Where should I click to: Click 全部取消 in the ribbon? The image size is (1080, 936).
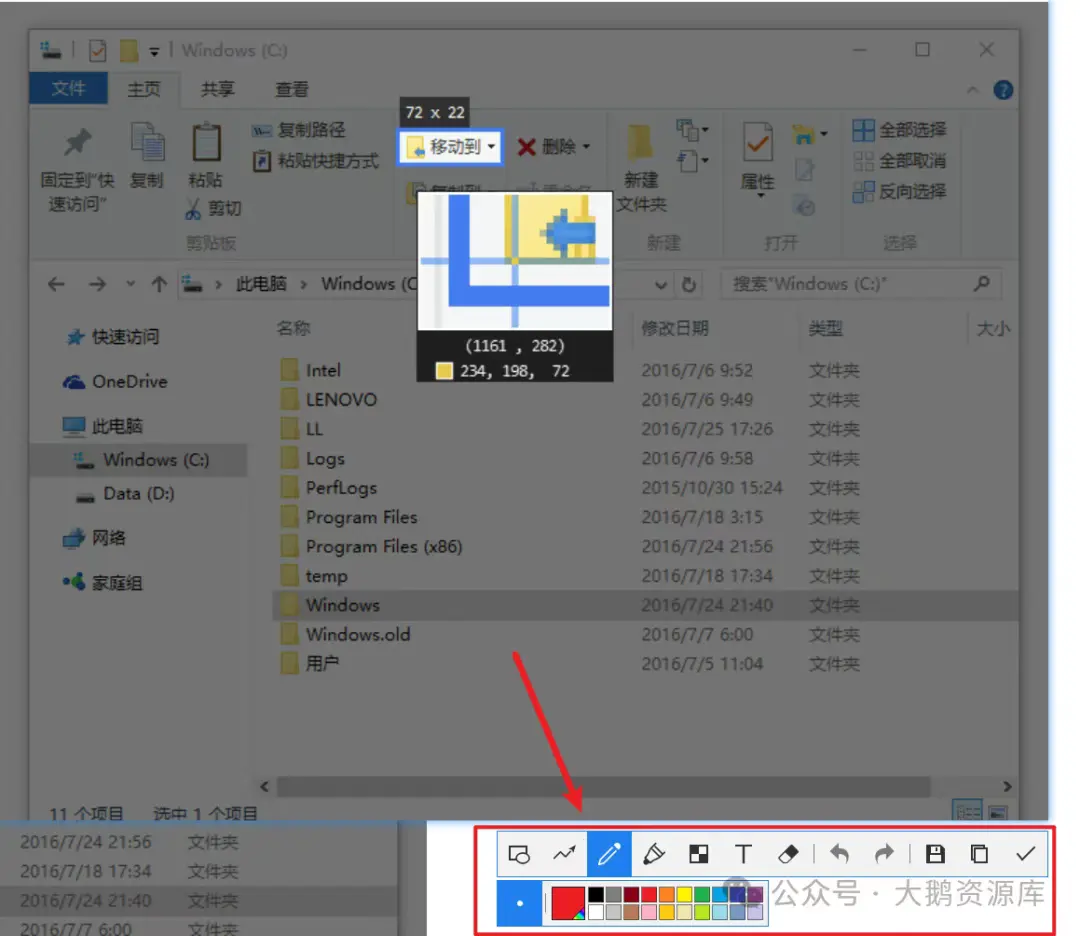899,161
